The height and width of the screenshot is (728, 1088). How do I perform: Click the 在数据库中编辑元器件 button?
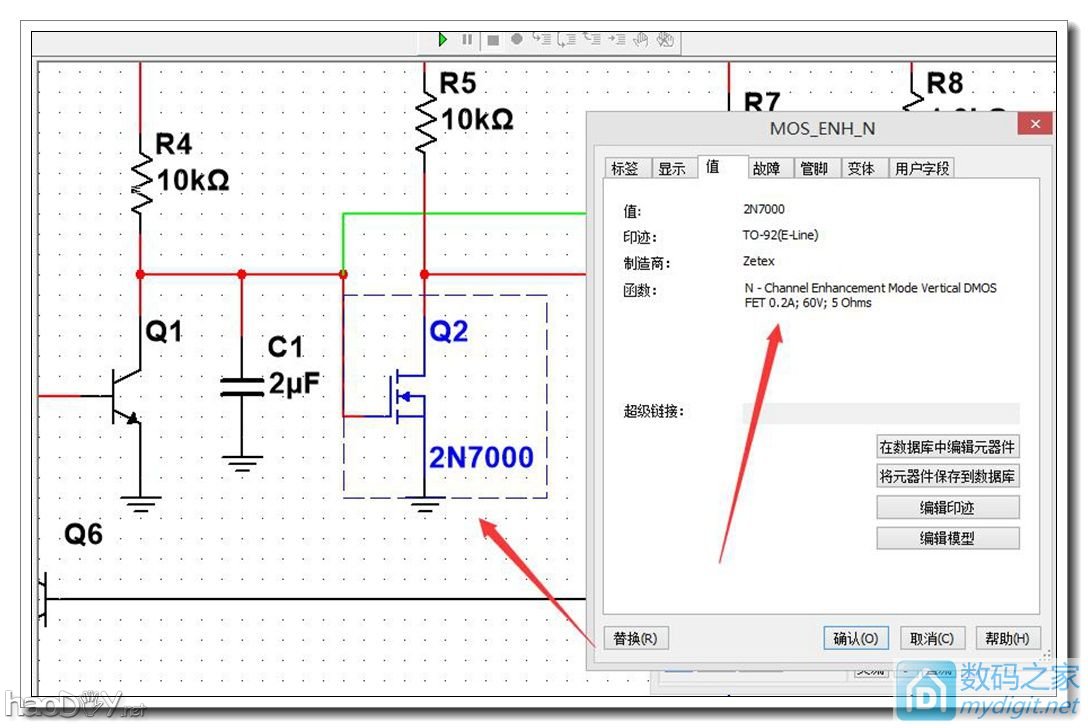coord(947,446)
